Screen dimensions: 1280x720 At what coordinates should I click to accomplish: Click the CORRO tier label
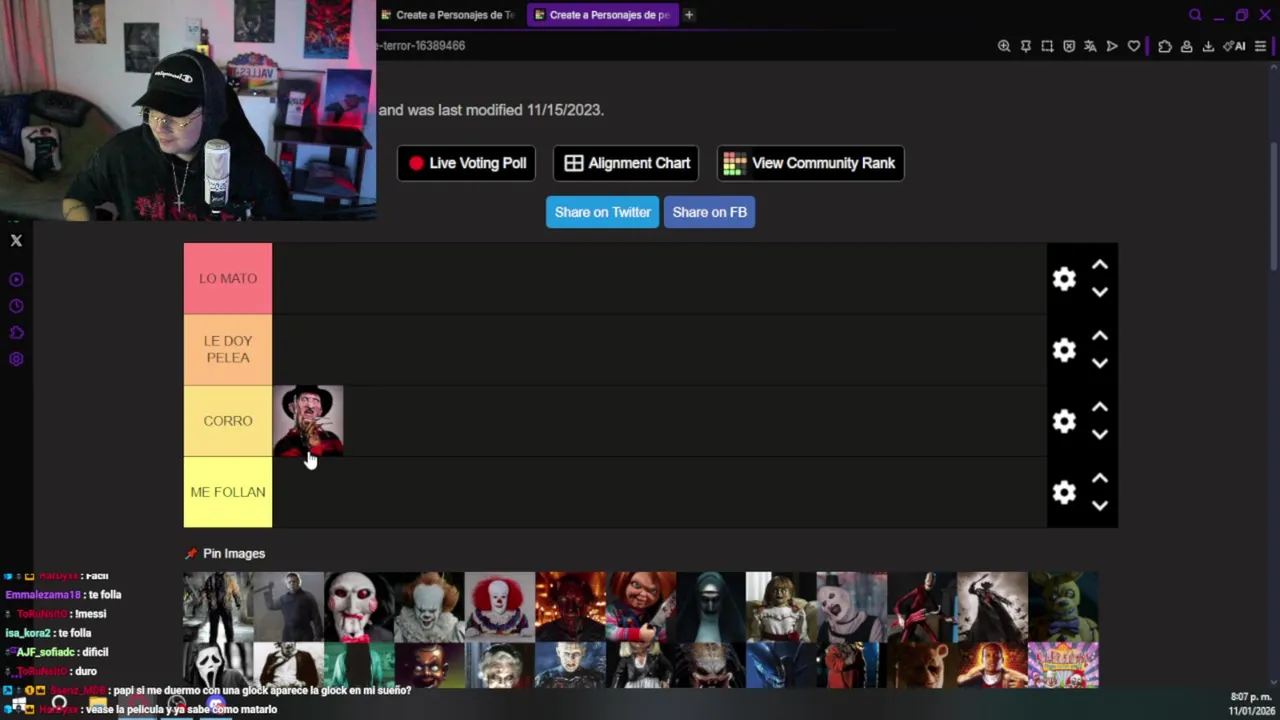[x=228, y=421]
